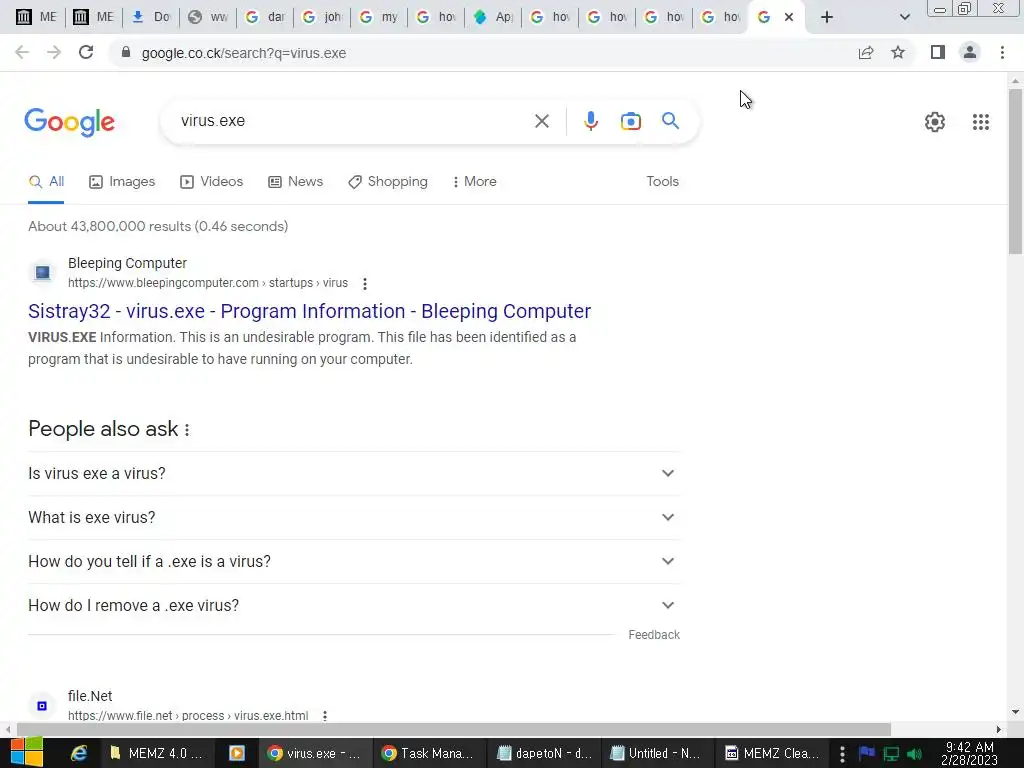The height and width of the screenshot is (768, 1024).
Task: Click the Windows Start button
Action: coord(27,752)
